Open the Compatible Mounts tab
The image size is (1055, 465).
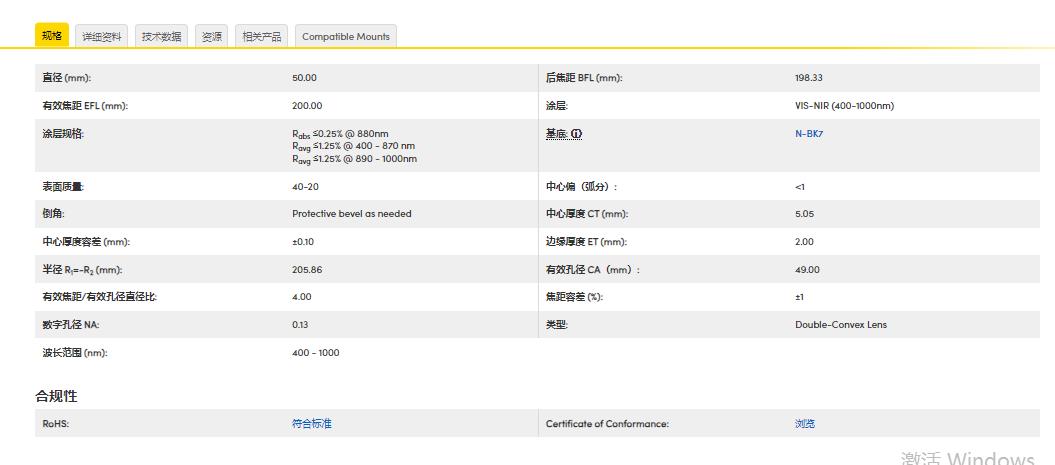pos(346,36)
